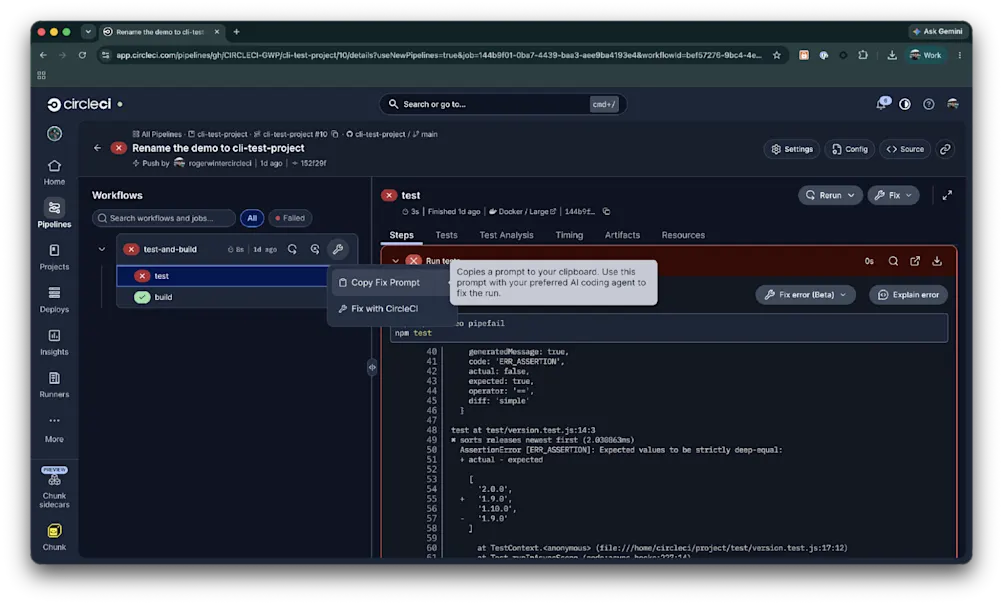The width and height of the screenshot is (1003, 605).
Task: Open Pipelines in the sidebar
Action: (54, 214)
